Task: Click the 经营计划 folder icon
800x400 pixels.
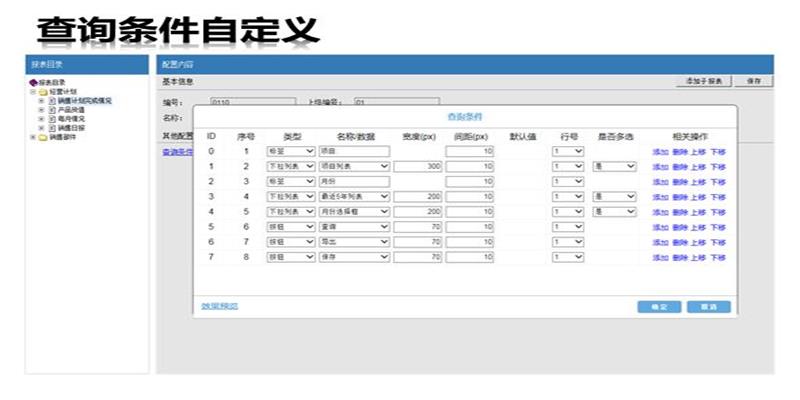Action: pos(44,91)
